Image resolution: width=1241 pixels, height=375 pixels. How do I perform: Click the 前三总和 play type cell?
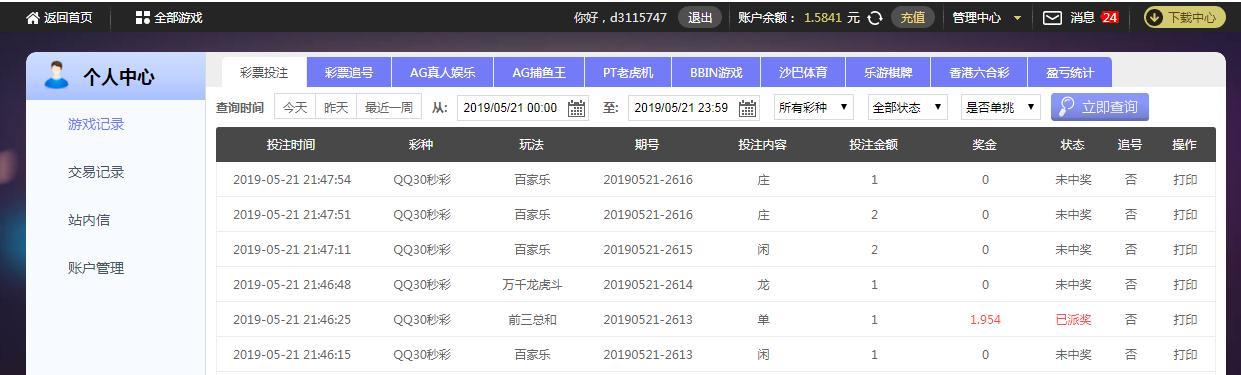click(532, 319)
